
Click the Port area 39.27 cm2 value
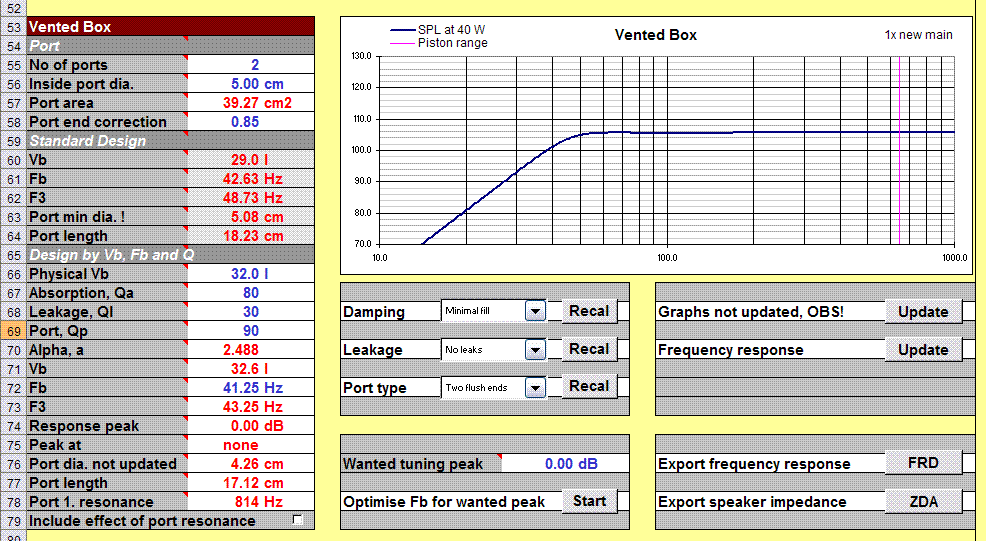pyautogui.click(x=251, y=103)
